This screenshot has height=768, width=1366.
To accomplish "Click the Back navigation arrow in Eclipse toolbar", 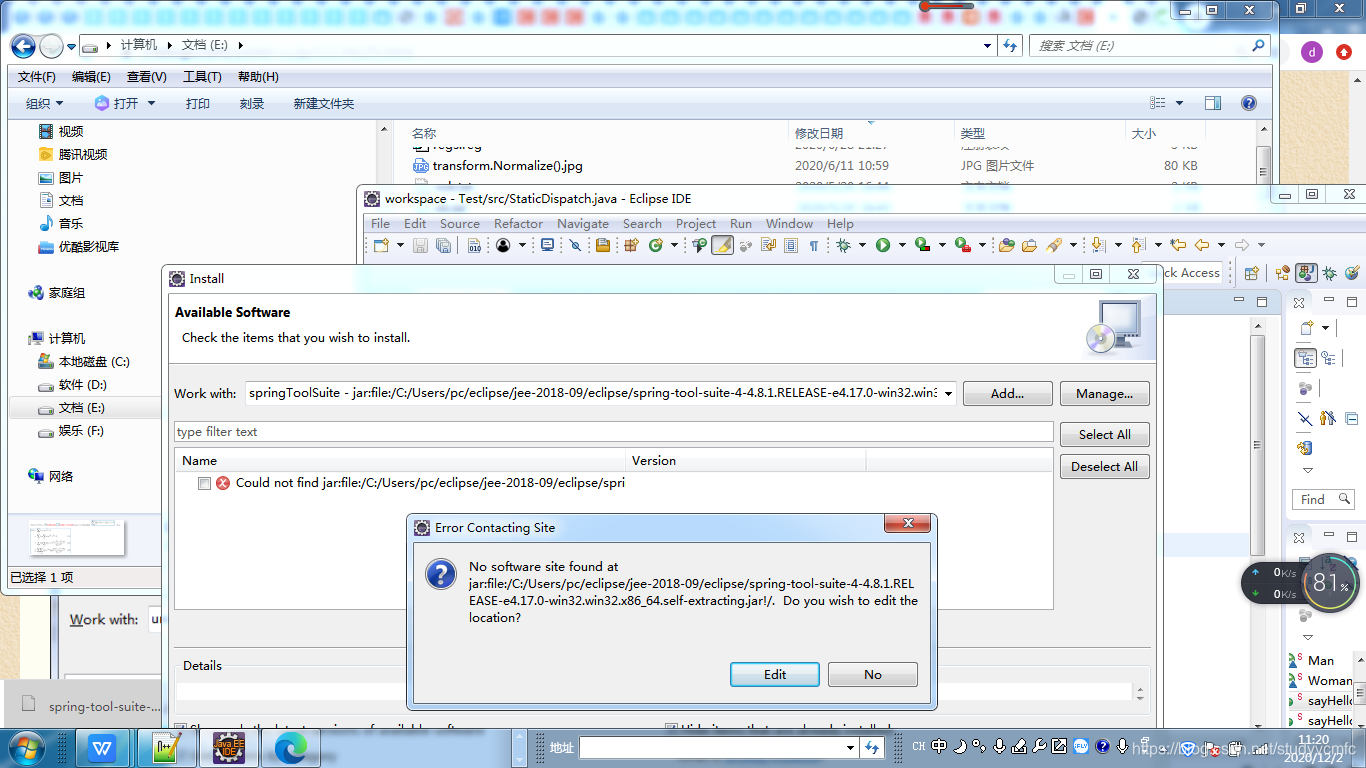I will (1202, 245).
